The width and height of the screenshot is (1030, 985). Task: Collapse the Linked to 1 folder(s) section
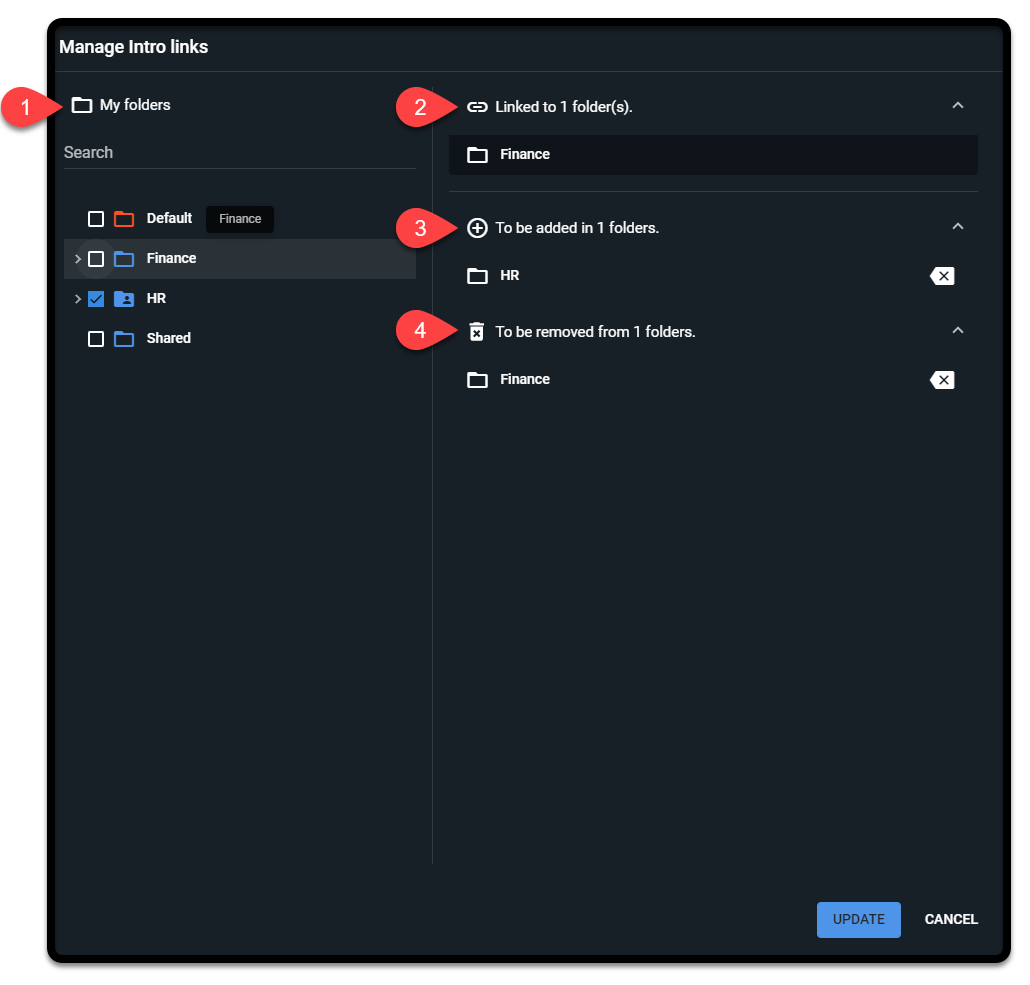957,106
